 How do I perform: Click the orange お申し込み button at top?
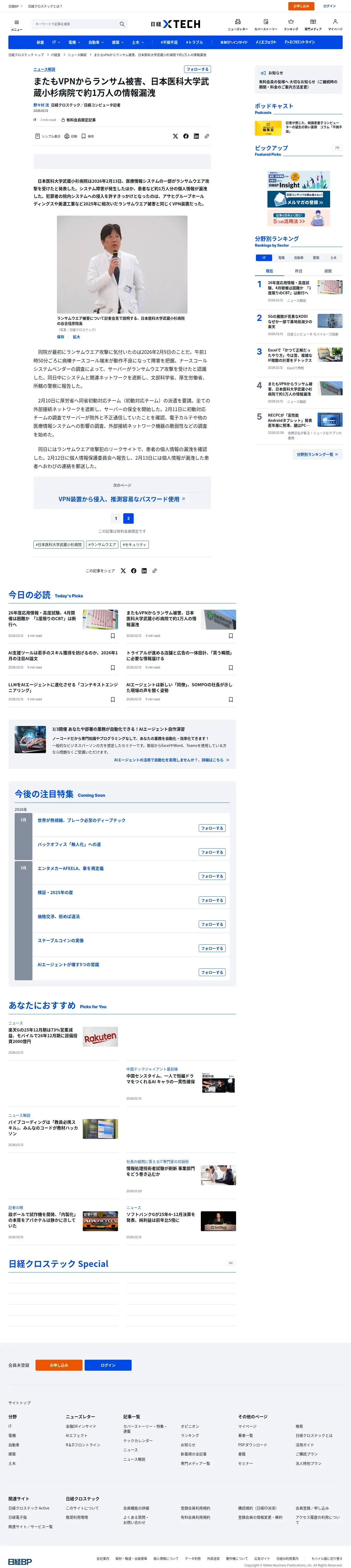(301, 6)
